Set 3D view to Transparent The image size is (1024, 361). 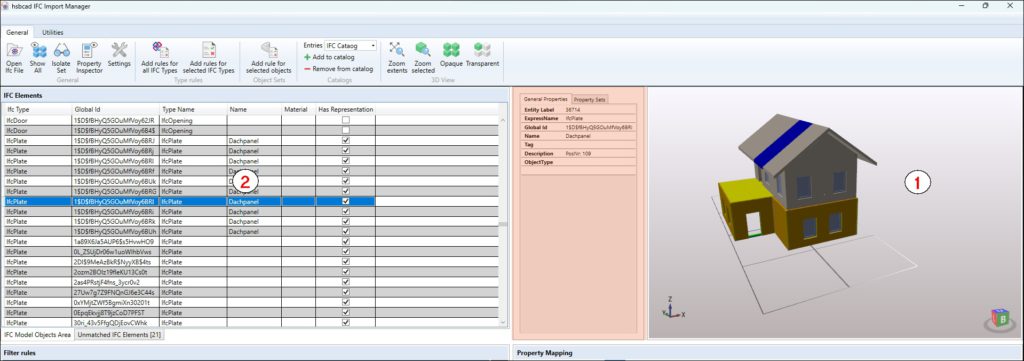(x=483, y=55)
